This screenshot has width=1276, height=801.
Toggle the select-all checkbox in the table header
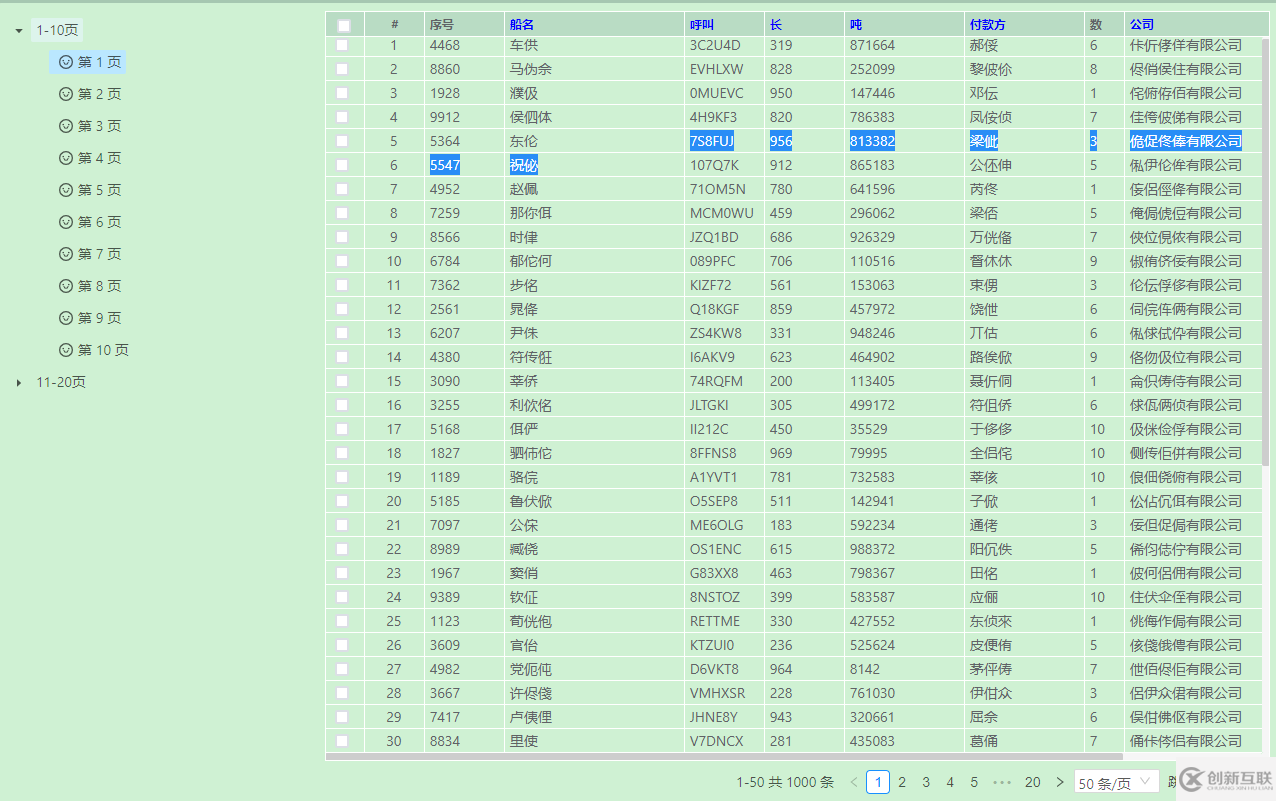tap(344, 23)
